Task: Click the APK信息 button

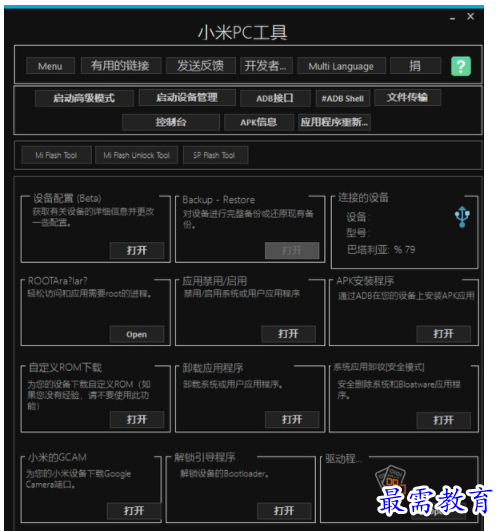Action: [x=259, y=122]
